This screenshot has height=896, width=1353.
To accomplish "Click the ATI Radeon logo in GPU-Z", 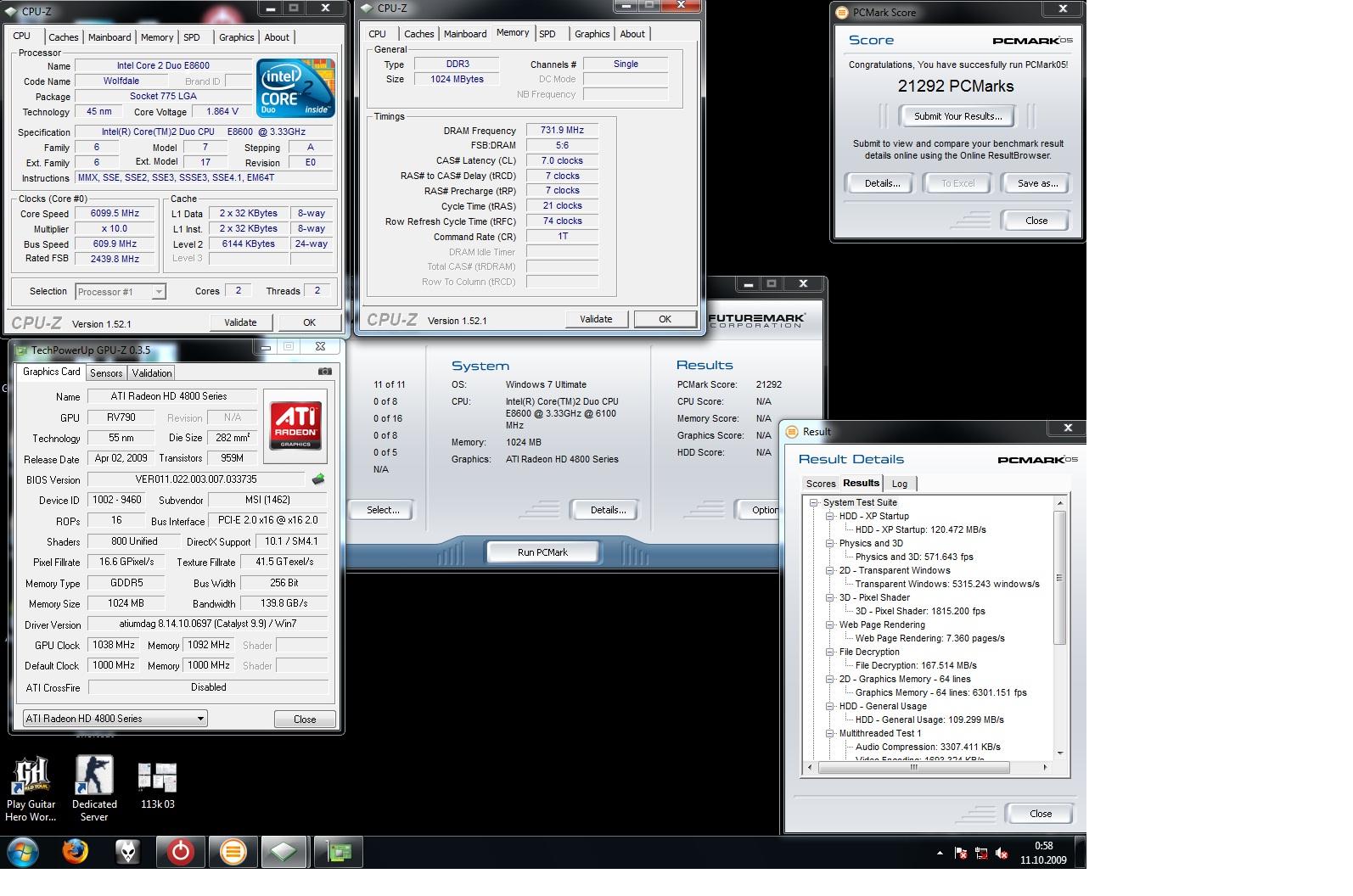I will (x=295, y=426).
